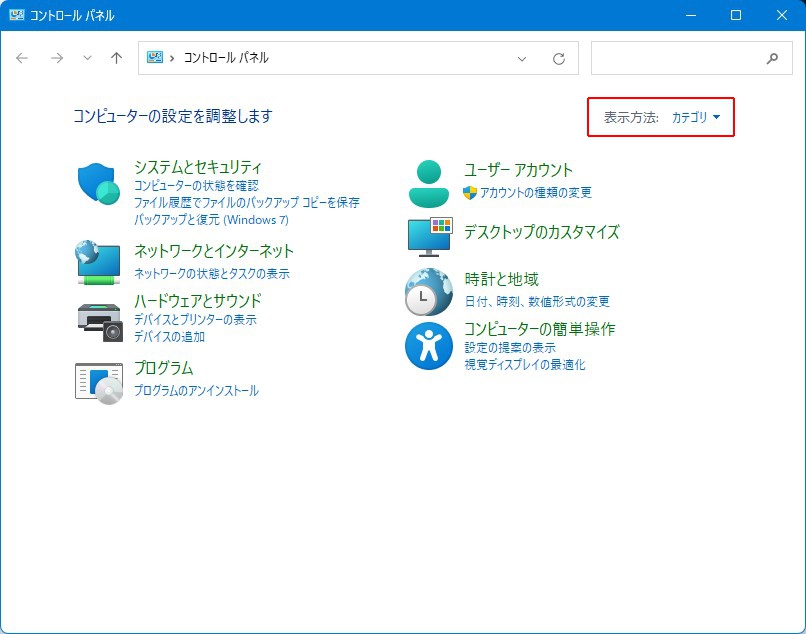Click the Hardware and Sound printer icon

click(98, 319)
